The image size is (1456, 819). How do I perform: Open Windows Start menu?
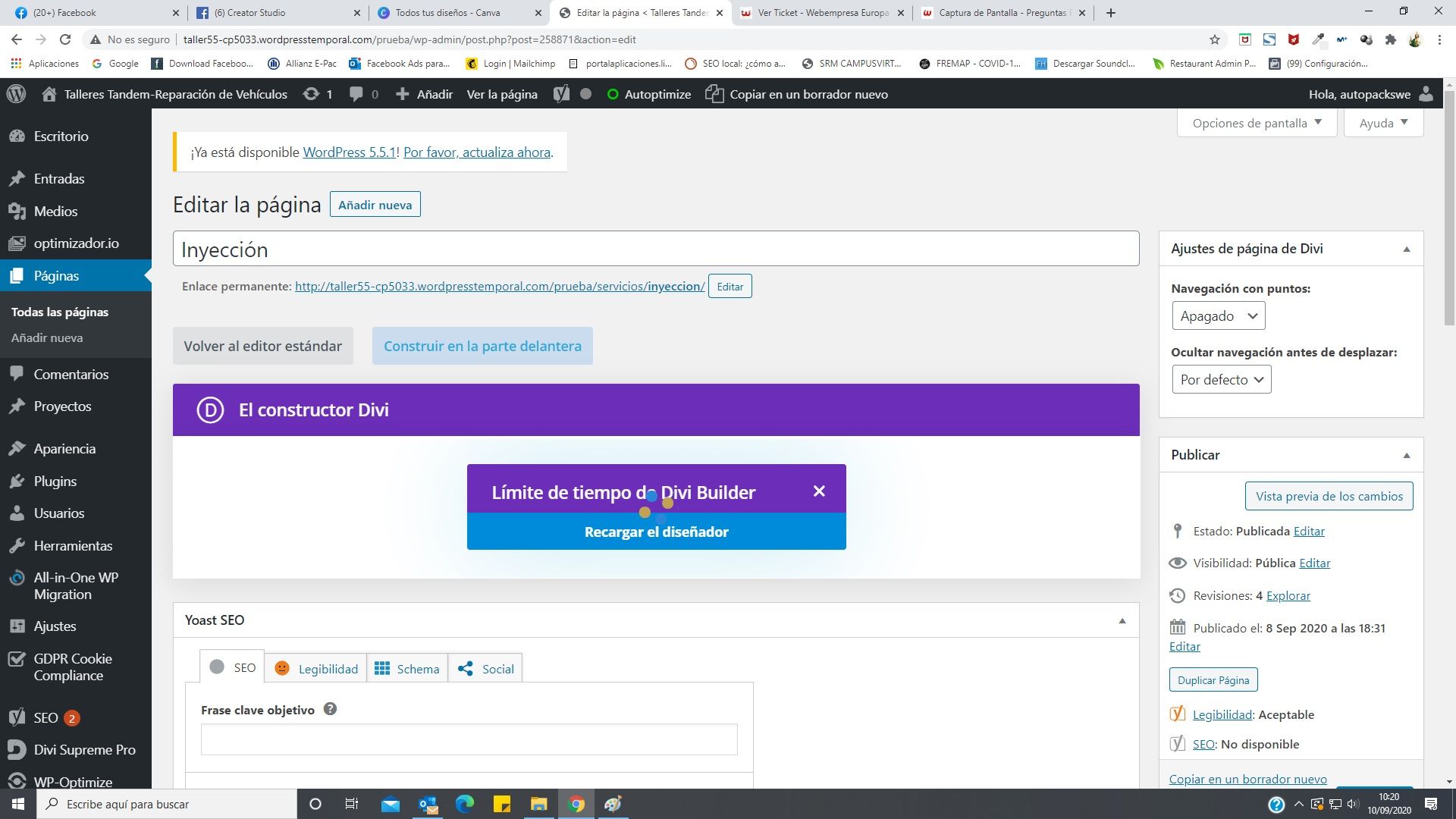pos(18,804)
